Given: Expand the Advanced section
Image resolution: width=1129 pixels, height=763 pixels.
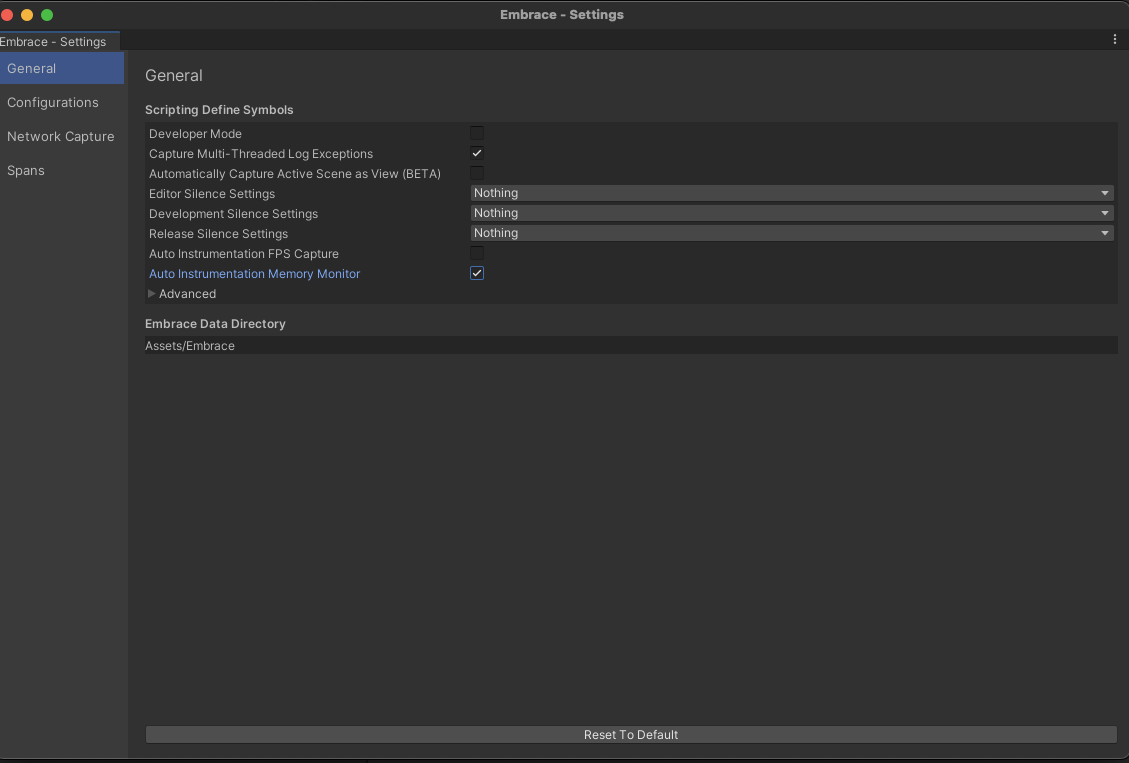Looking at the screenshot, I should 152,294.
